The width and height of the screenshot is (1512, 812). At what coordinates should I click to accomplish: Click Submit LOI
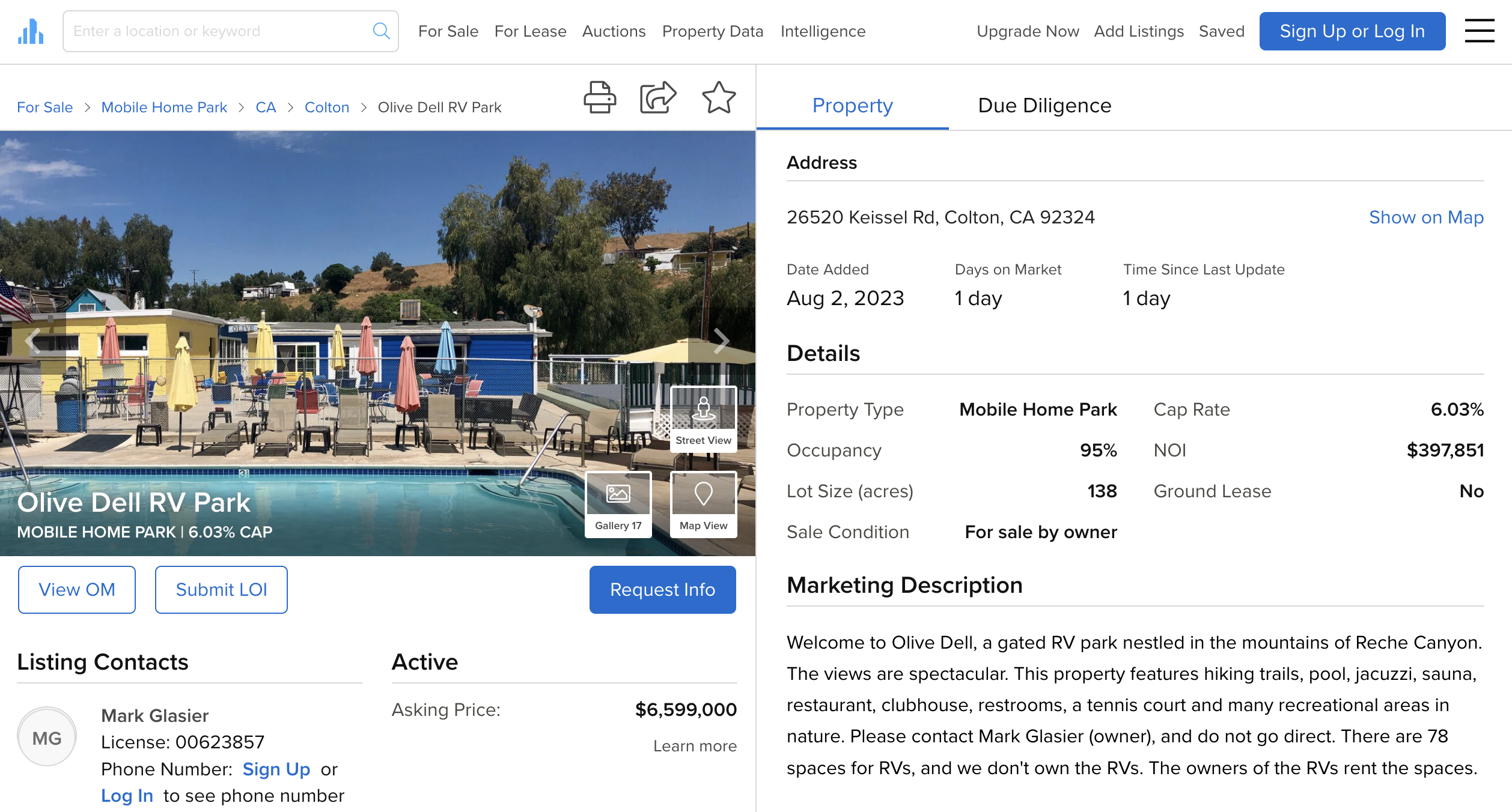coord(221,589)
